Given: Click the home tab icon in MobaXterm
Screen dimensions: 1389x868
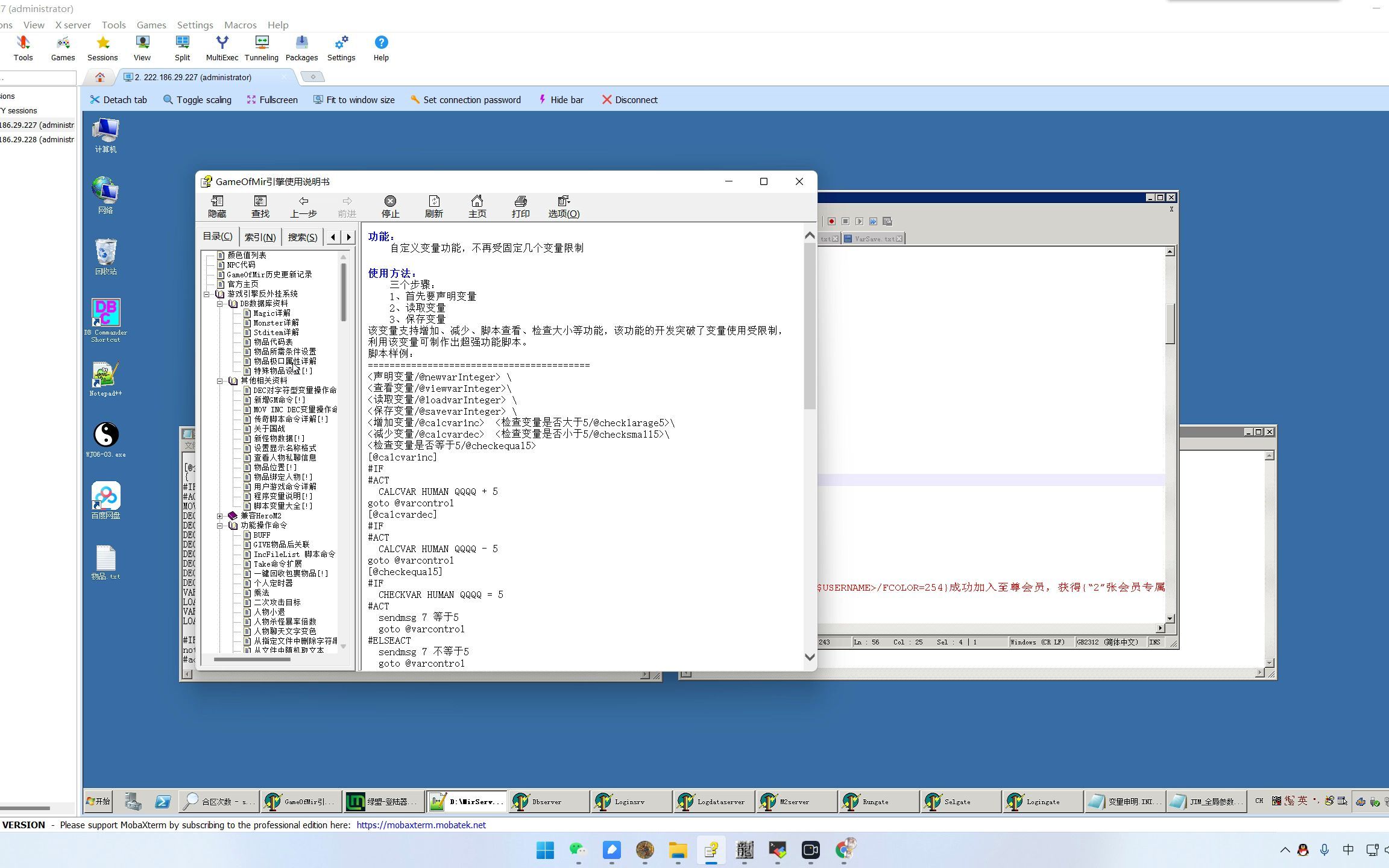Looking at the screenshot, I should 100,77.
